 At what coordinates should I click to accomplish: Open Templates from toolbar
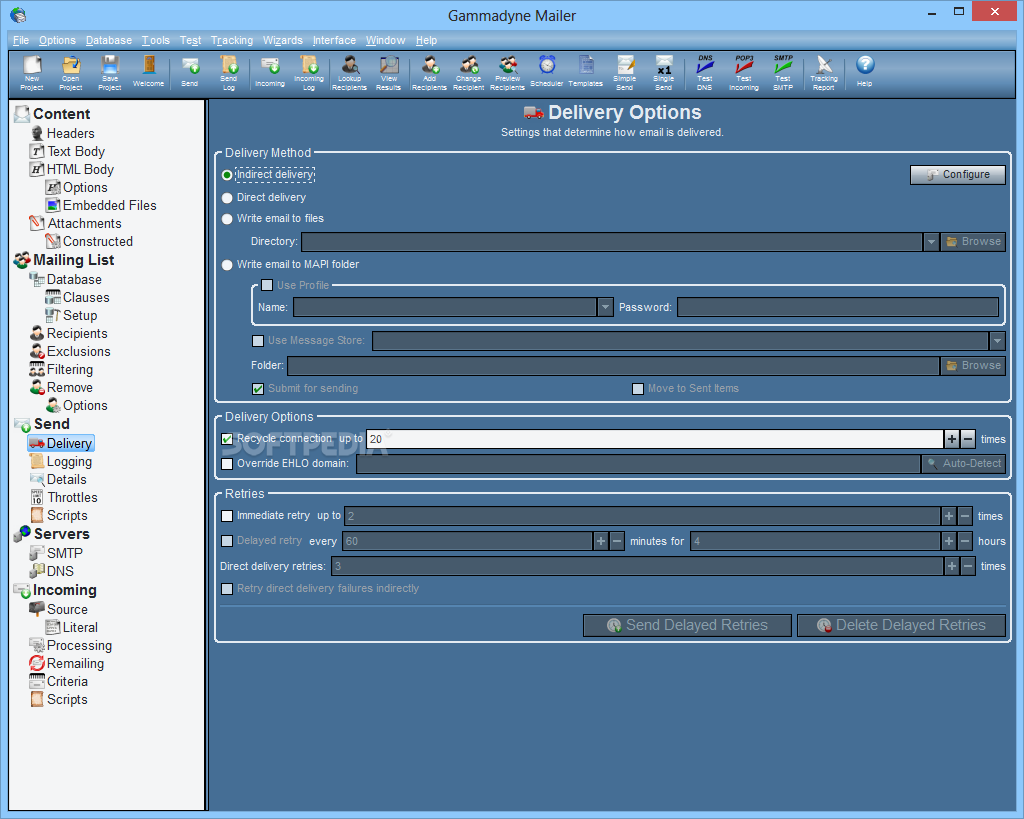[586, 71]
